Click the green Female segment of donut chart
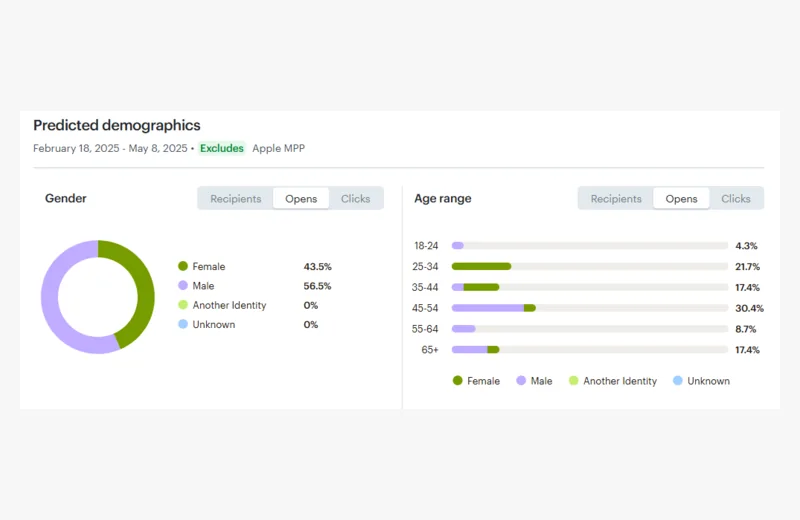 [x=145, y=291]
